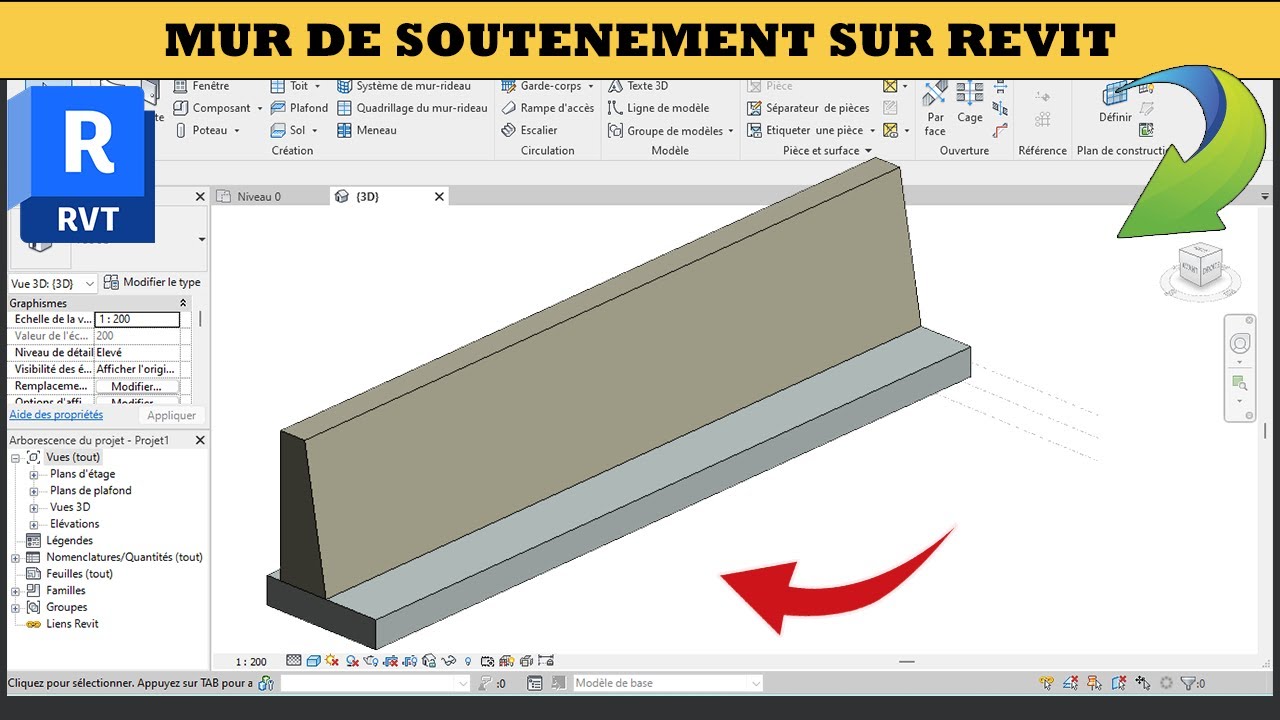Select the Texte 3D tool
Viewport: 1280px width, 720px height.
[638, 86]
